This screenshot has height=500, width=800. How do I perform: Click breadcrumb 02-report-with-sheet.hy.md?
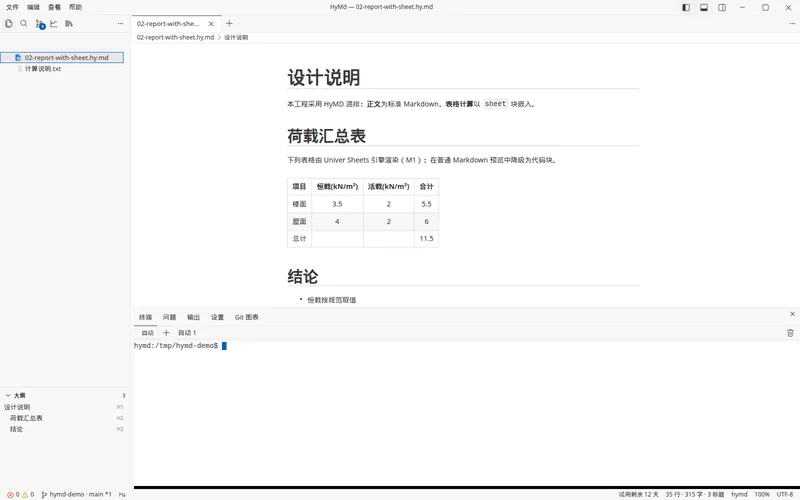tap(175, 37)
